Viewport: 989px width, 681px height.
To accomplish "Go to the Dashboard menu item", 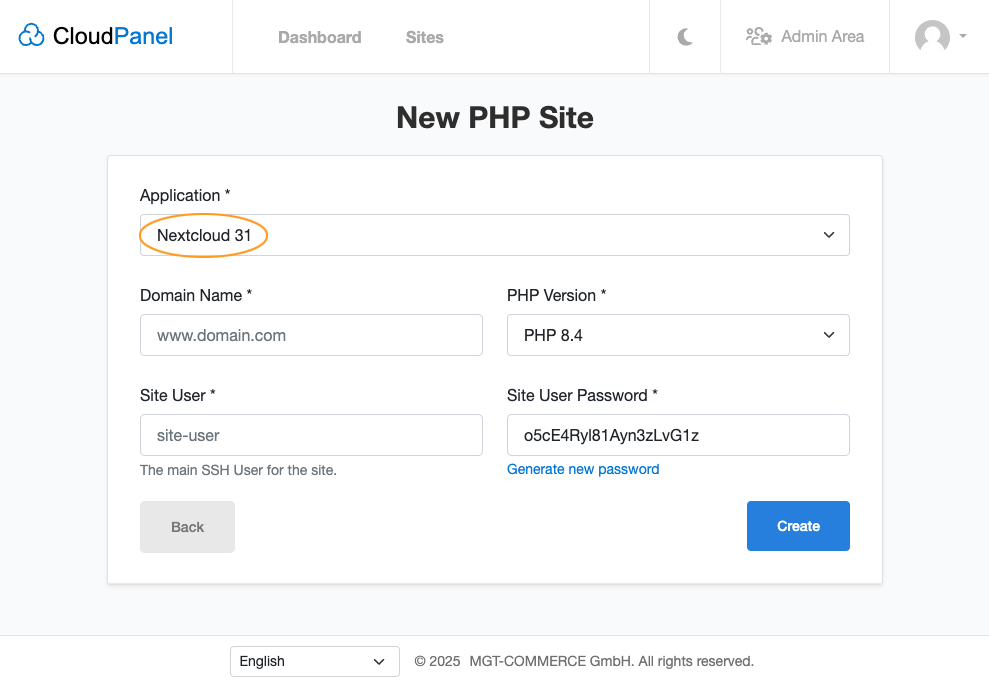I will [x=319, y=37].
